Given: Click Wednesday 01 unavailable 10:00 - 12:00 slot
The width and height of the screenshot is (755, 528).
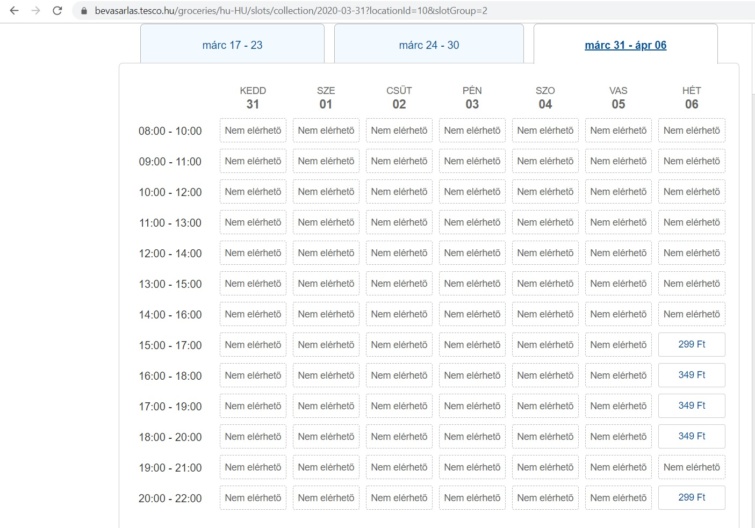Looking at the screenshot, I should (326, 191).
